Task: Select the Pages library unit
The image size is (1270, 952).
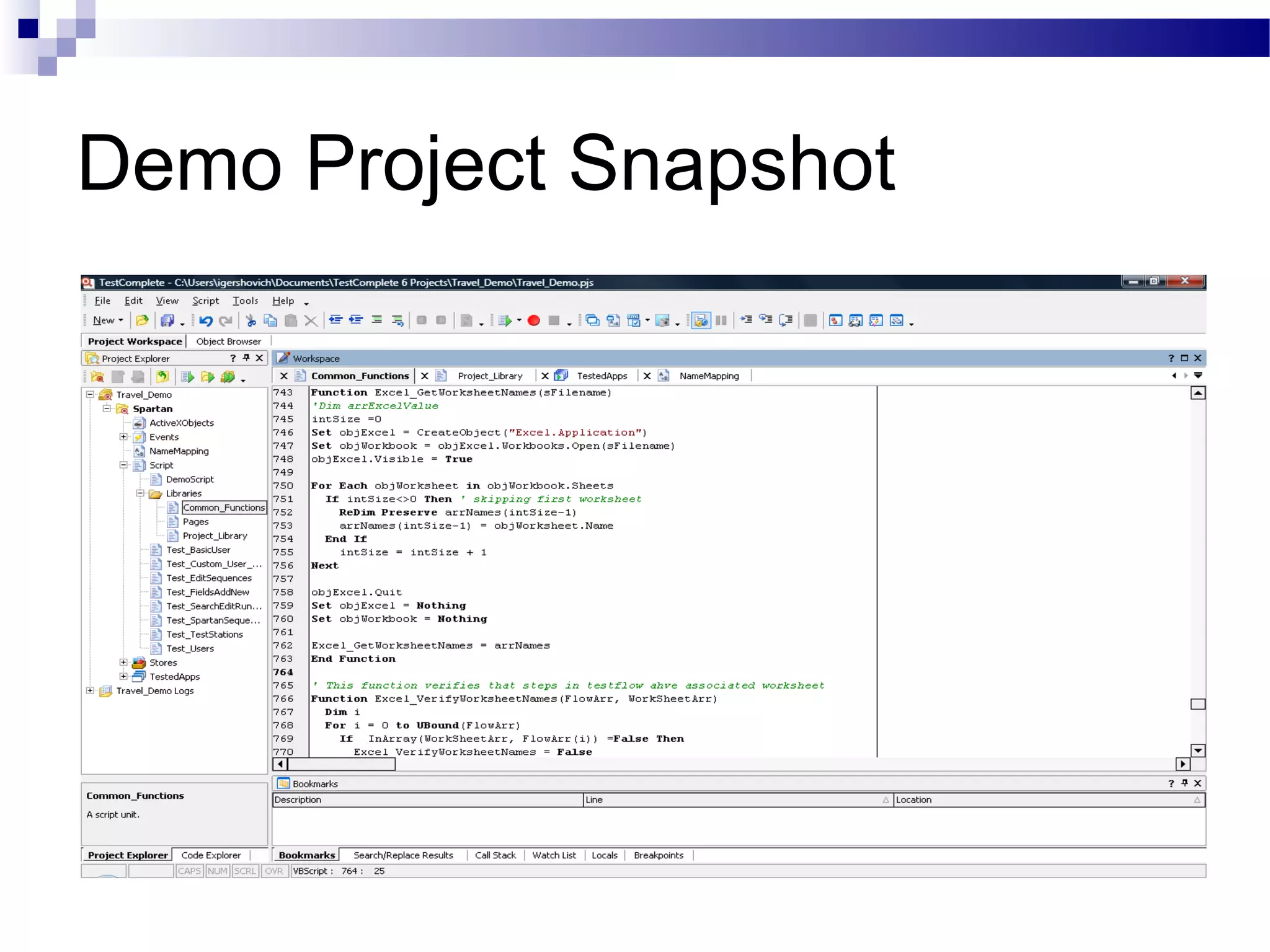Action: pos(195,522)
